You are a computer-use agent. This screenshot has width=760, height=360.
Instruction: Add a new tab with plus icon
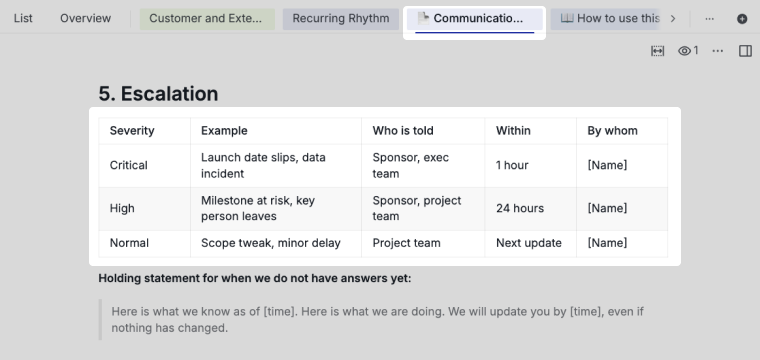(x=742, y=19)
